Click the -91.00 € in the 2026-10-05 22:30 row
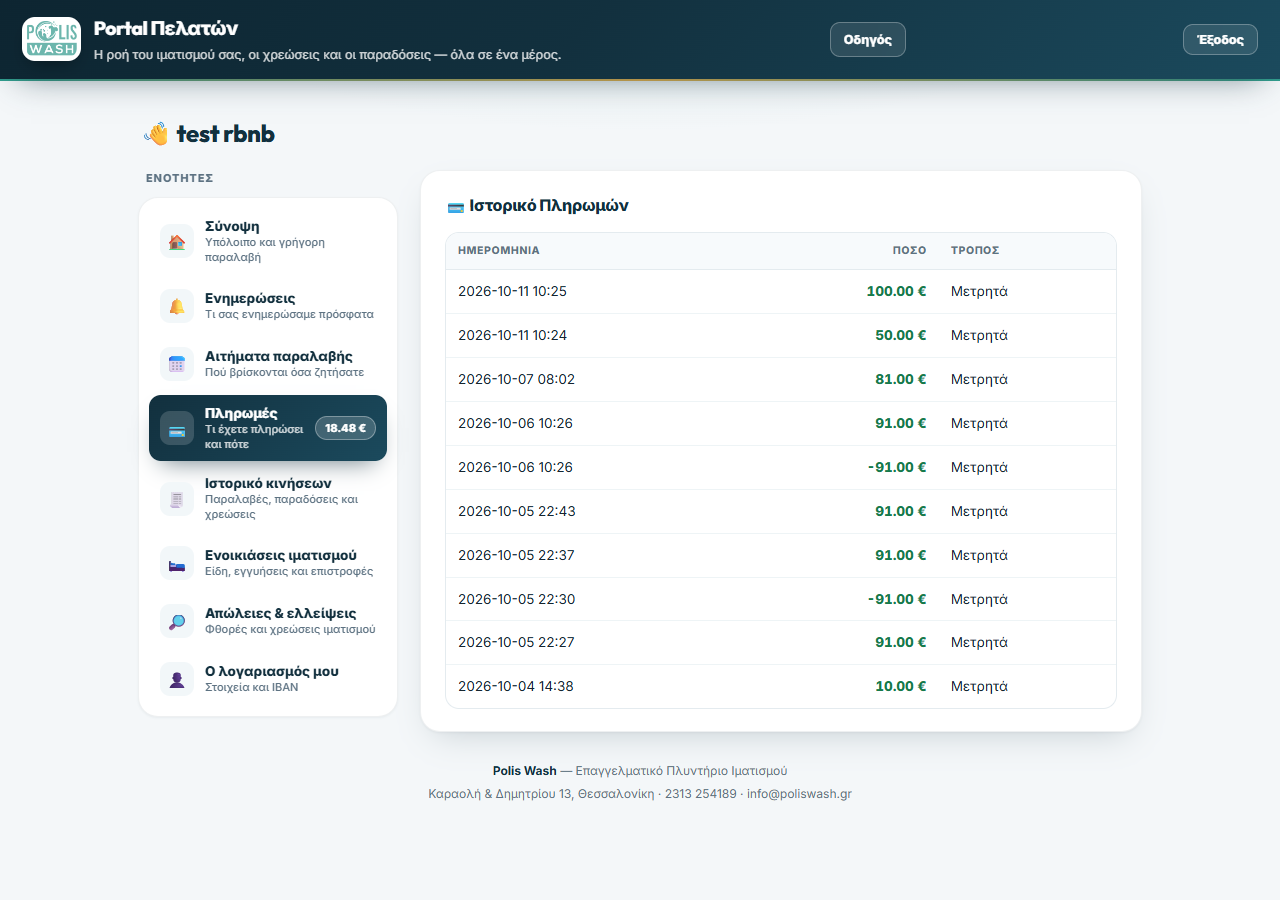This screenshot has height=900, width=1280. coord(897,599)
